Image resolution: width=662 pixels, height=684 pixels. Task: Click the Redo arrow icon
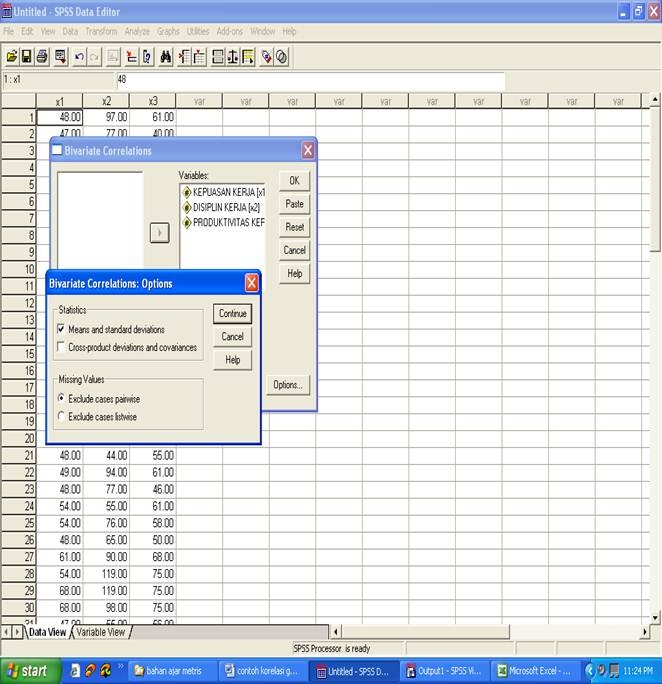tap(94, 57)
